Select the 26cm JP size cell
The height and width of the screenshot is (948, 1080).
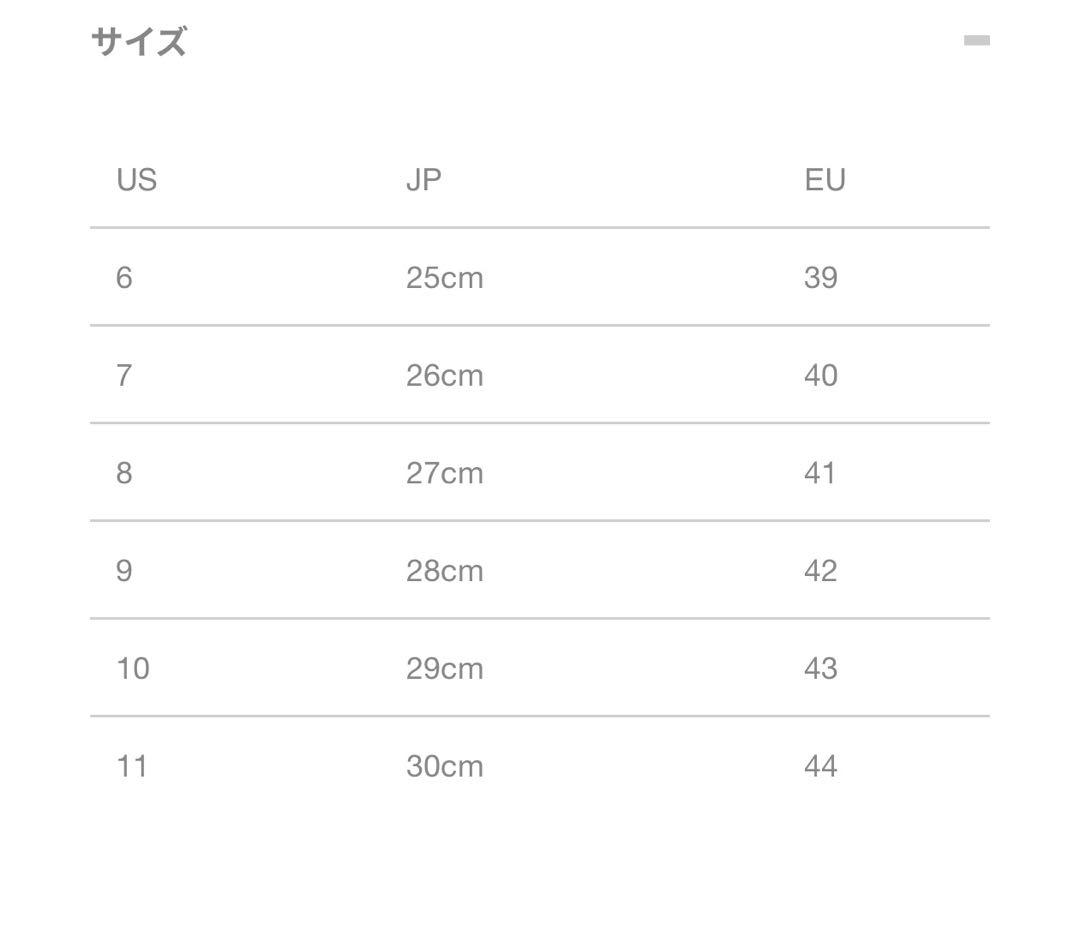(444, 375)
